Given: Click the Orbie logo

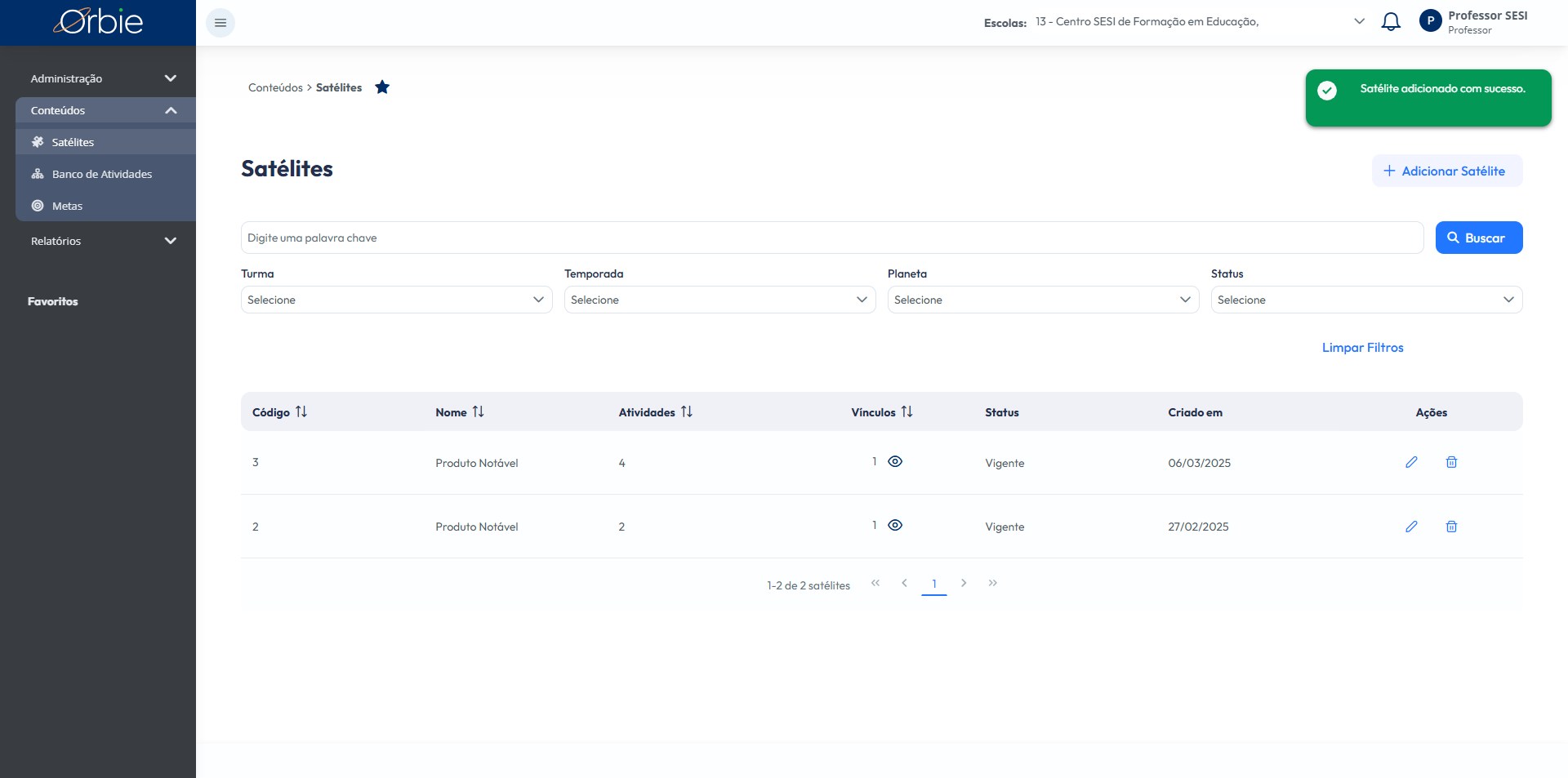Looking at the screenshot, I should (98, 21).
